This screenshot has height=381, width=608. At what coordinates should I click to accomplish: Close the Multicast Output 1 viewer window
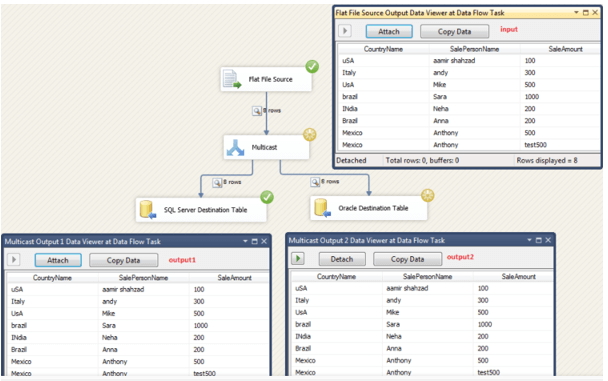264,241
